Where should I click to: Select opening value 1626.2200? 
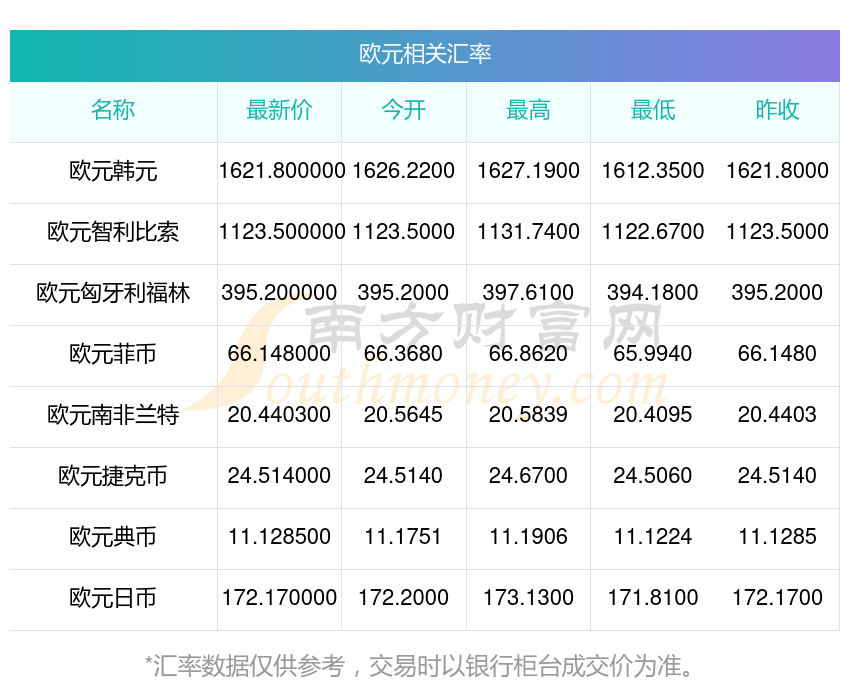(x=404, y=171)
